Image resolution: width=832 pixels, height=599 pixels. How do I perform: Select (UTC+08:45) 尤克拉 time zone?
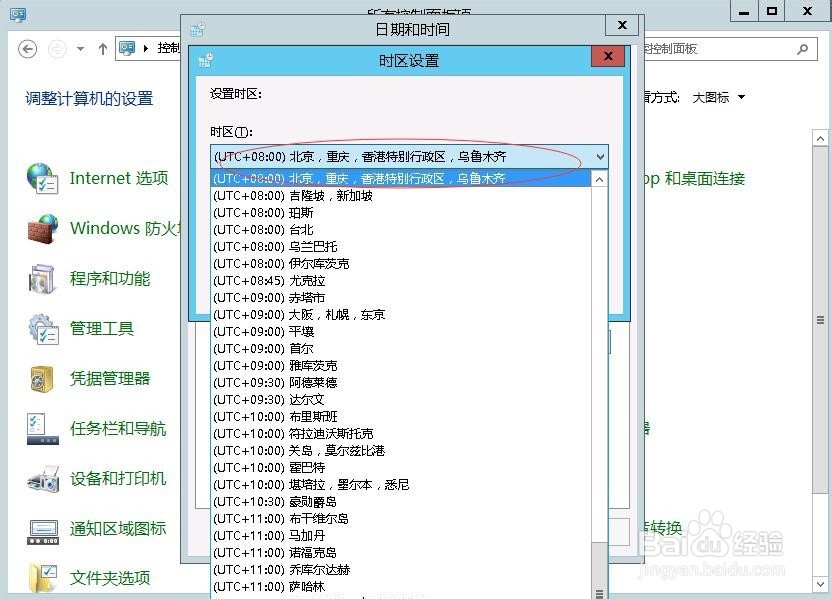click(401, 281)
